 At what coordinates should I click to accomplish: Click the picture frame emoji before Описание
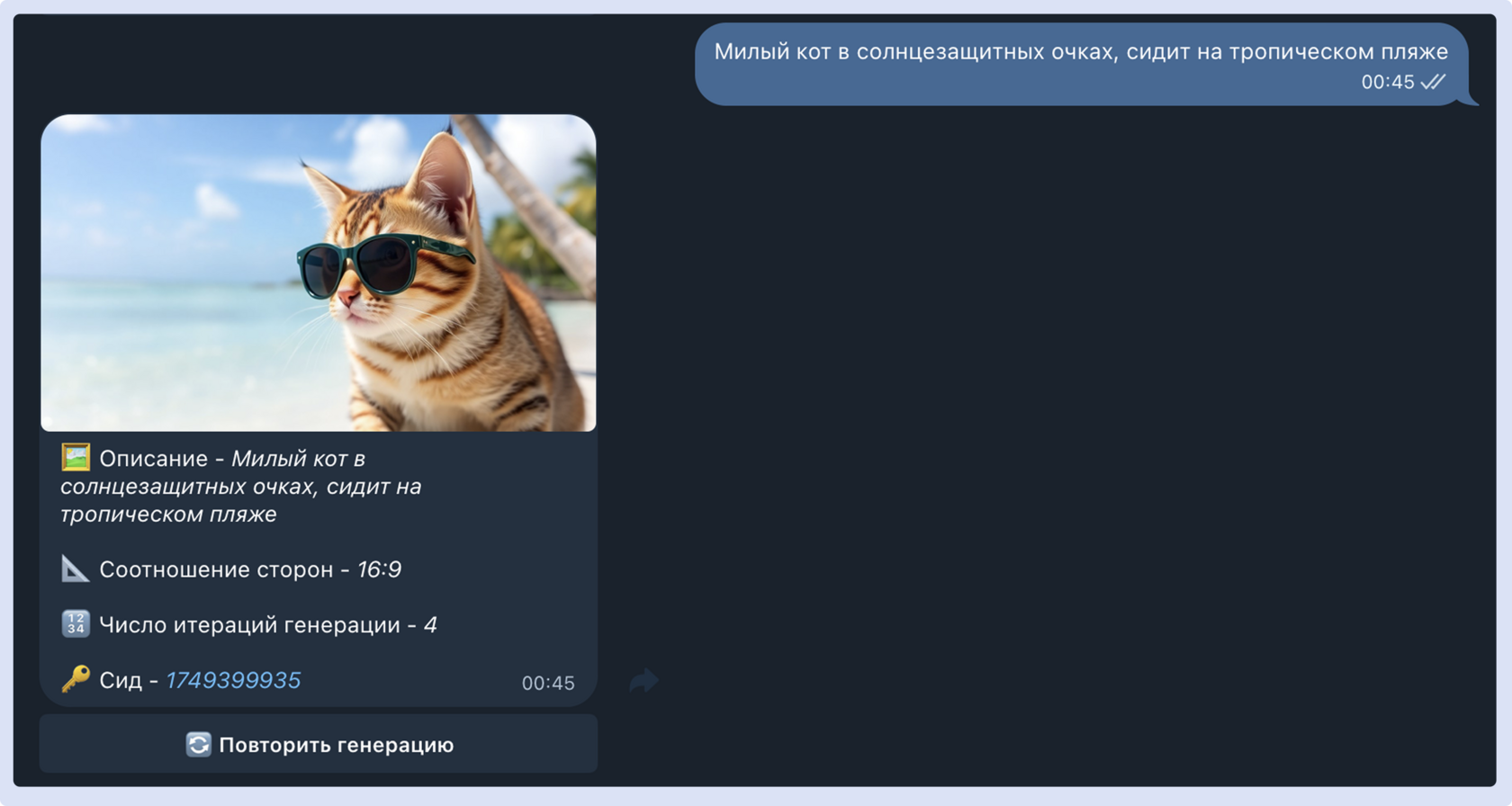coord(76,457)
